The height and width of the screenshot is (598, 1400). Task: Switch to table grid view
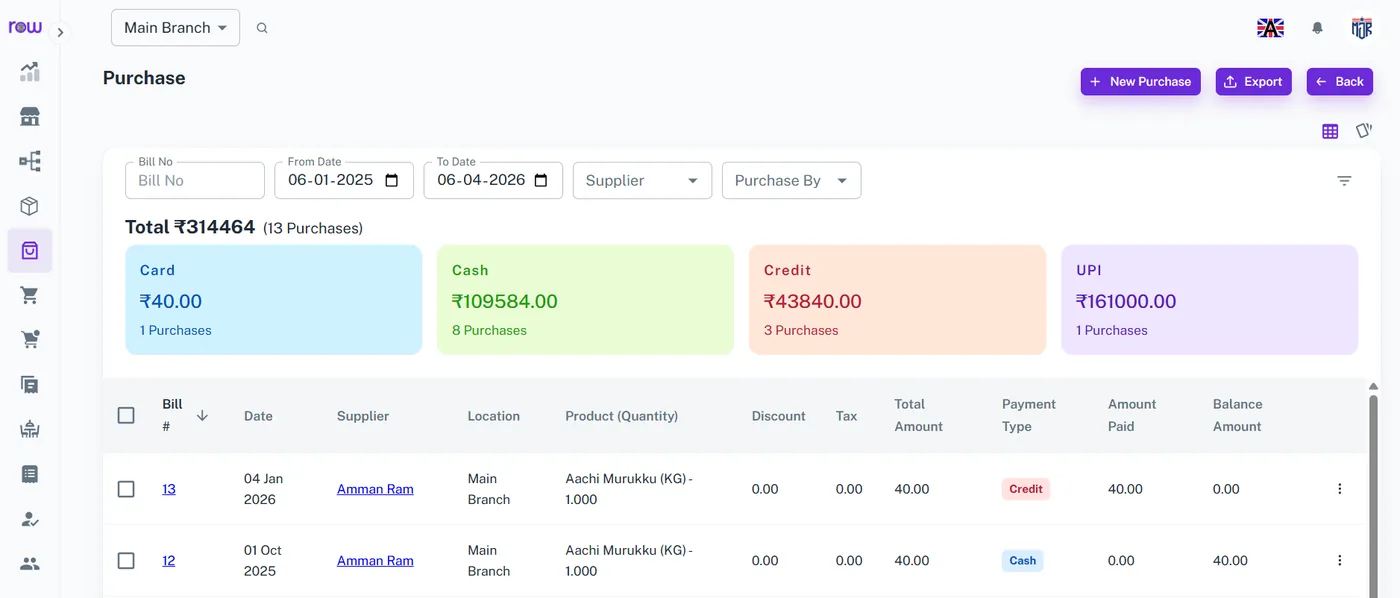[1330, 131]
